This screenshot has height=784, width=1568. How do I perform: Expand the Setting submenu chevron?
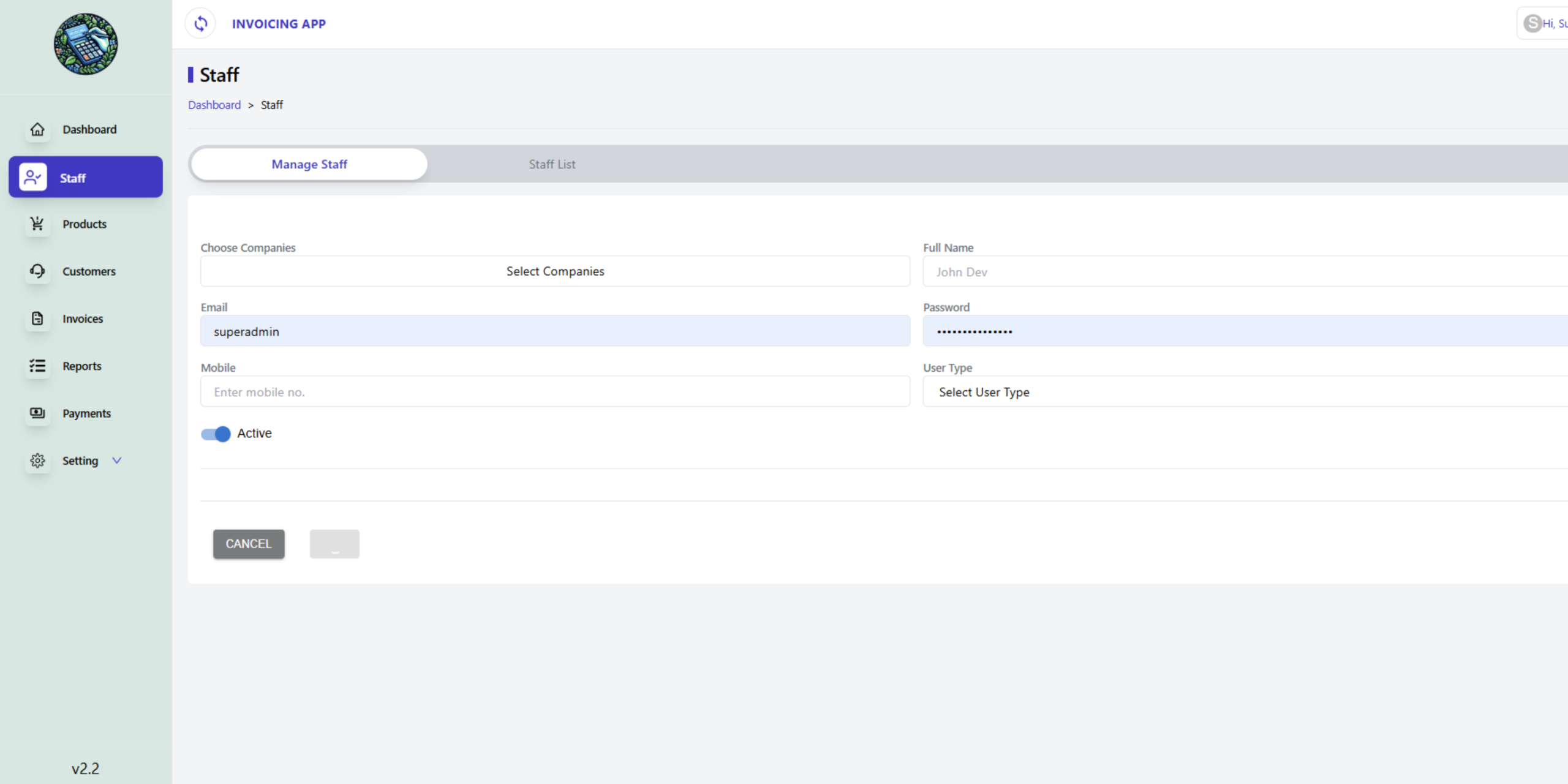(117, 461)
